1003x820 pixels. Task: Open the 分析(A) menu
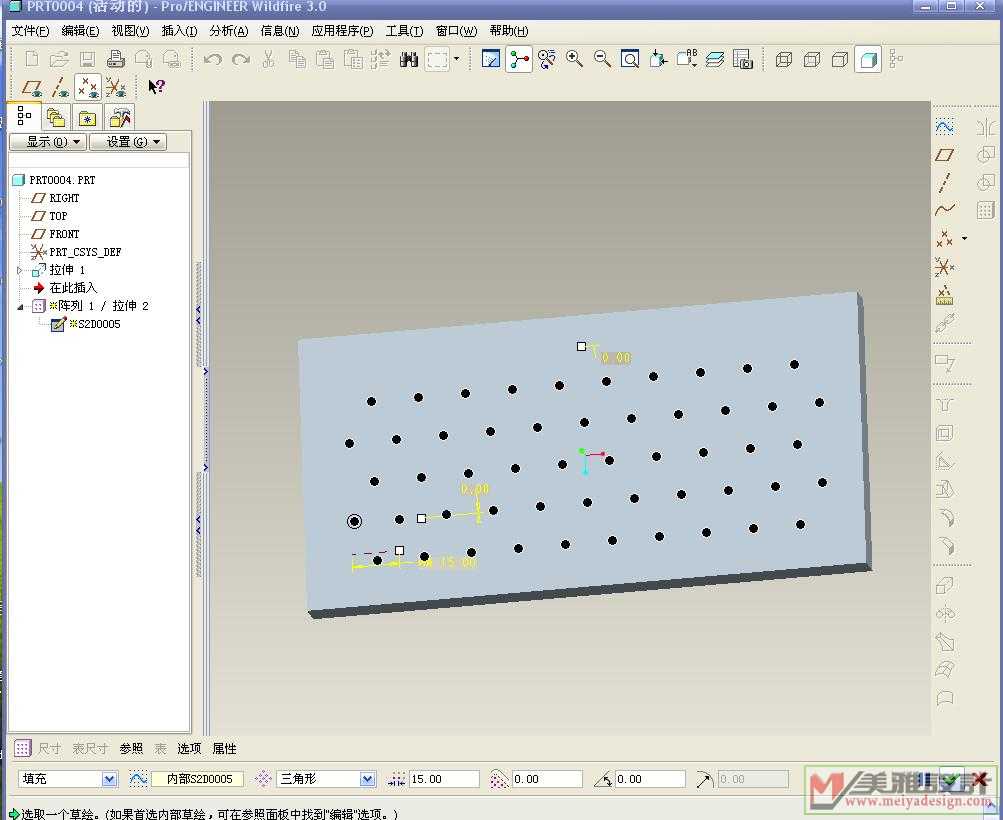click(x=228, y=31)
